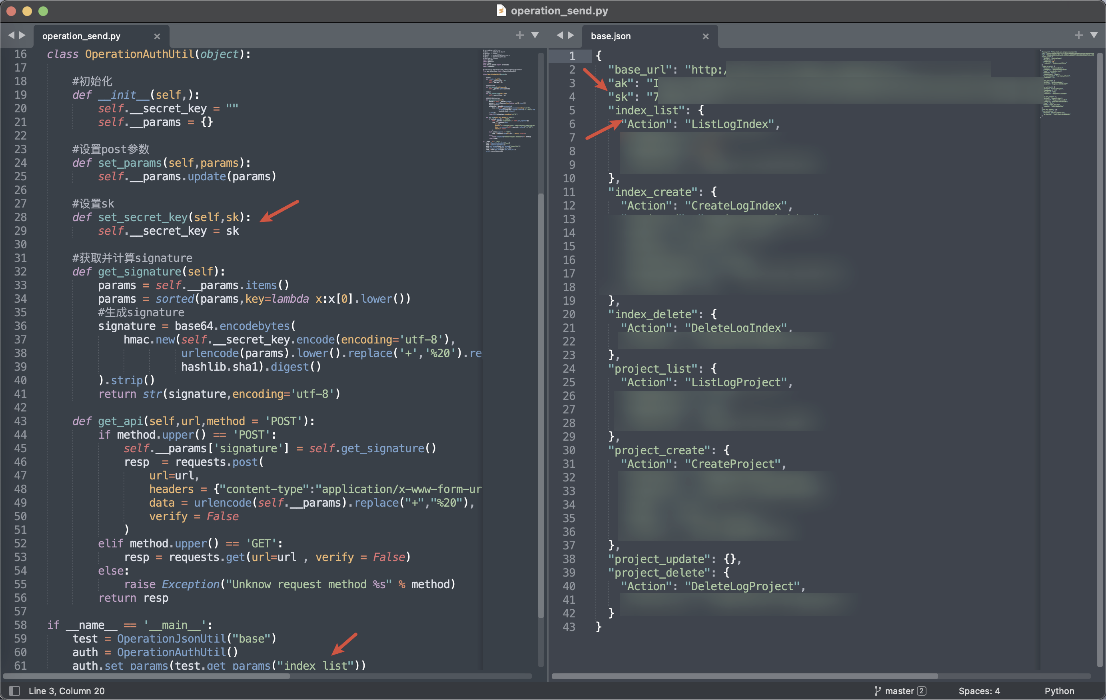1106x700 pixels.
Task: Click the def set_params line
Action: 161,163
